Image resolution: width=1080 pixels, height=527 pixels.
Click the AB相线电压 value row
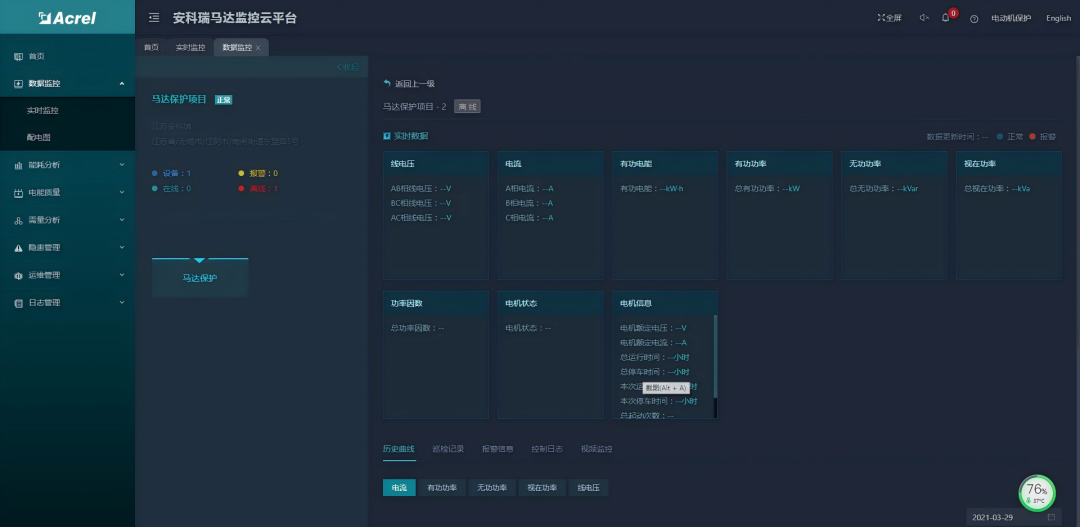(421, 188)
